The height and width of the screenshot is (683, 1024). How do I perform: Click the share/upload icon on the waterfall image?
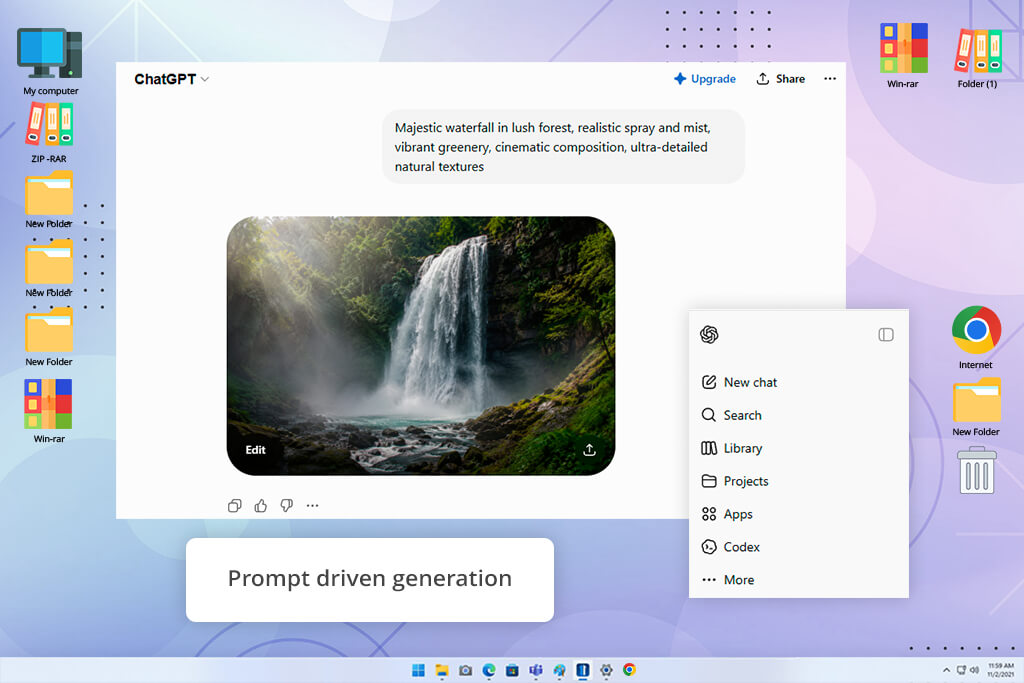(589, 450)
